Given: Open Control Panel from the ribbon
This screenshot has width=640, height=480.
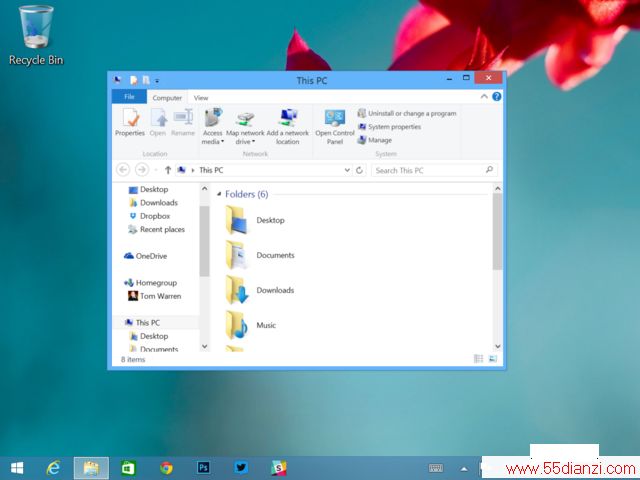Looking at the screenshot, I should coord(335,127).
